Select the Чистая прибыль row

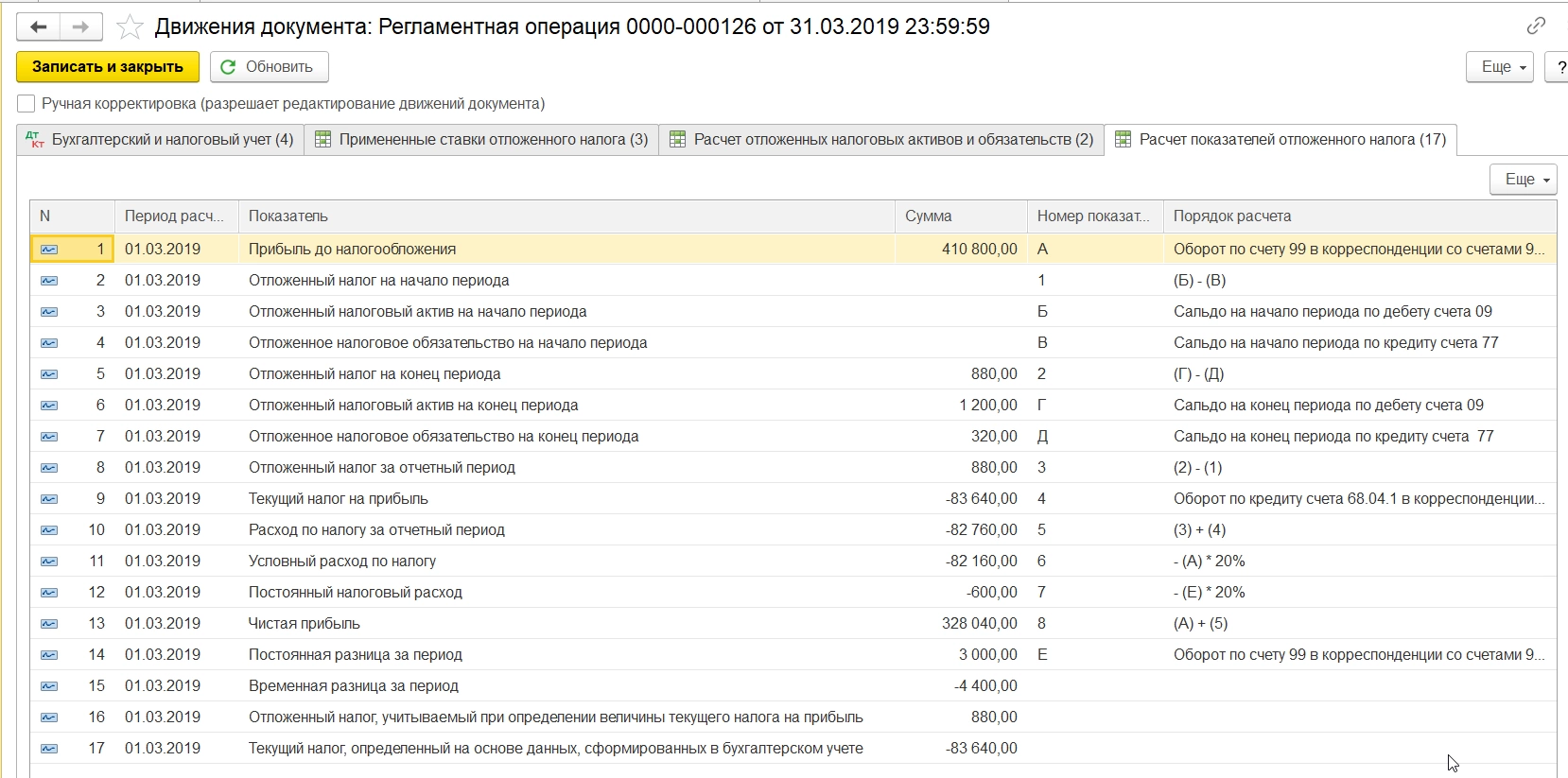[305, 624]
